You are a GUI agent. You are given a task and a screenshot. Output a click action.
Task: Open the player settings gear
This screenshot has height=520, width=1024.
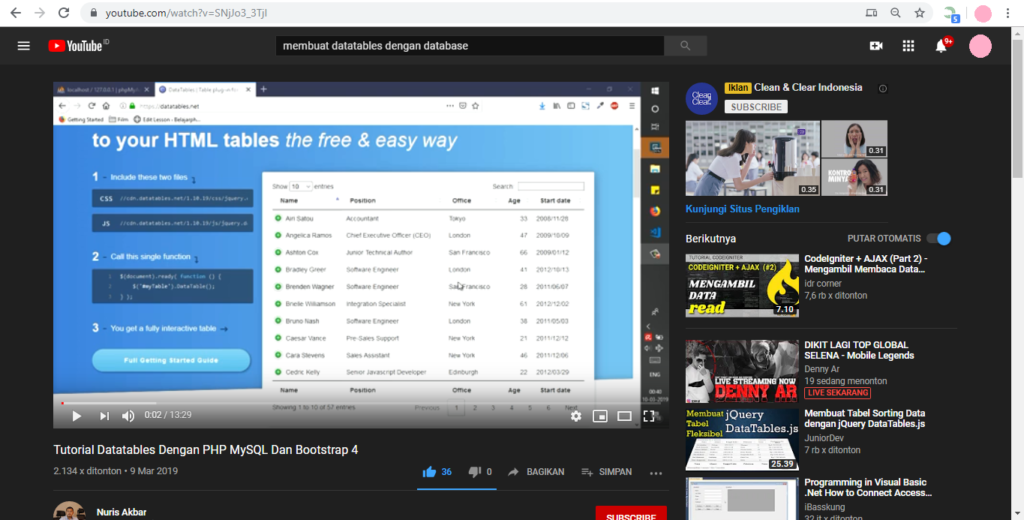(x=575, y=416)
